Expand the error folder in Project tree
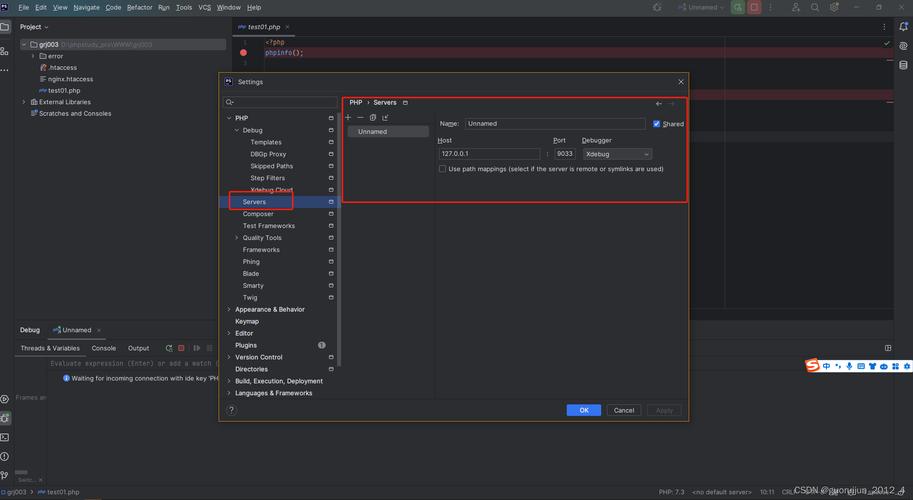Image resolution: width=913 pixels, height=500 pixels. (33, 56)
